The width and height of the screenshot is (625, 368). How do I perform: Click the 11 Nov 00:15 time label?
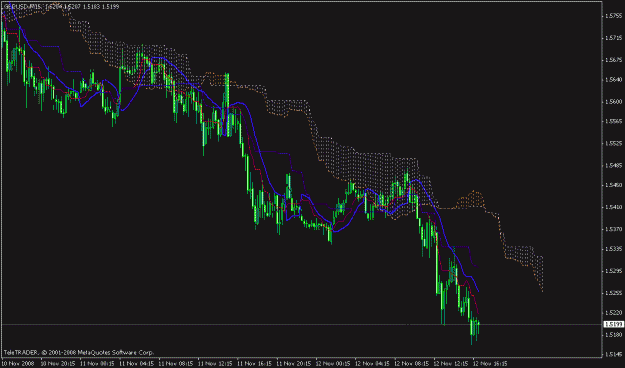coord(97,364)
